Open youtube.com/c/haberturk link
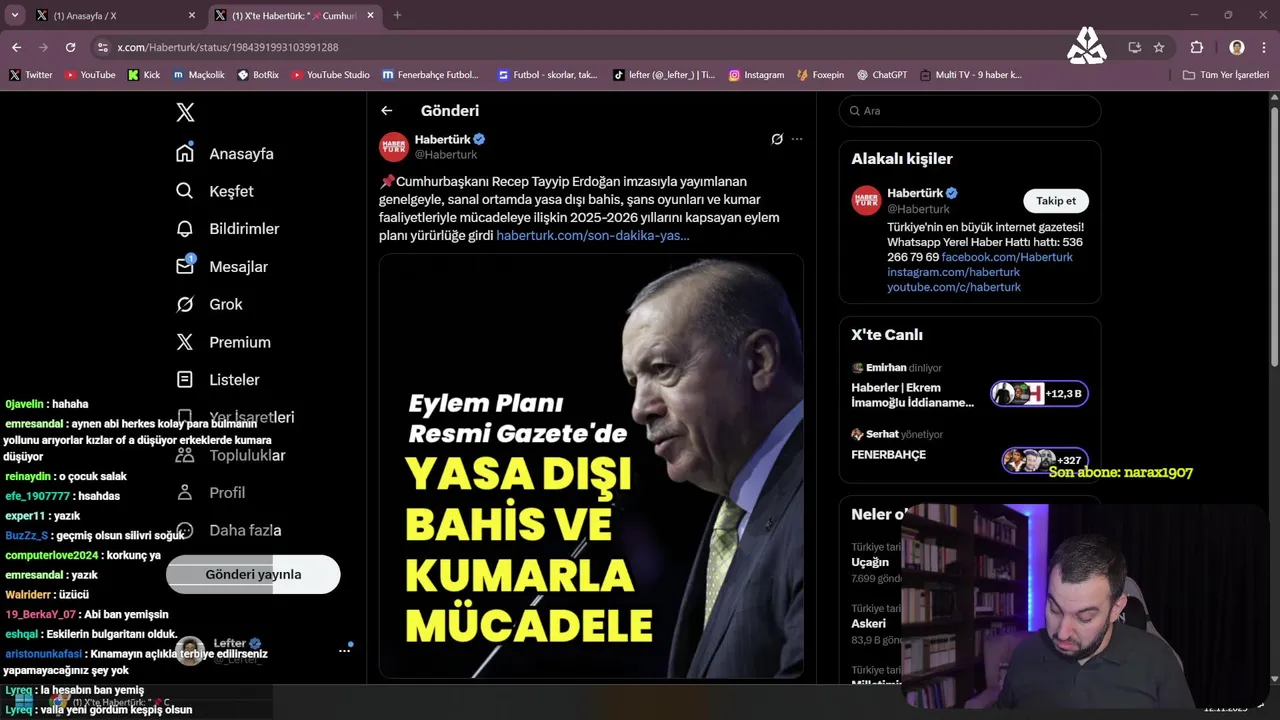Image resolution: width=1280 pixels, height=720 pixels. pos(954,287)
